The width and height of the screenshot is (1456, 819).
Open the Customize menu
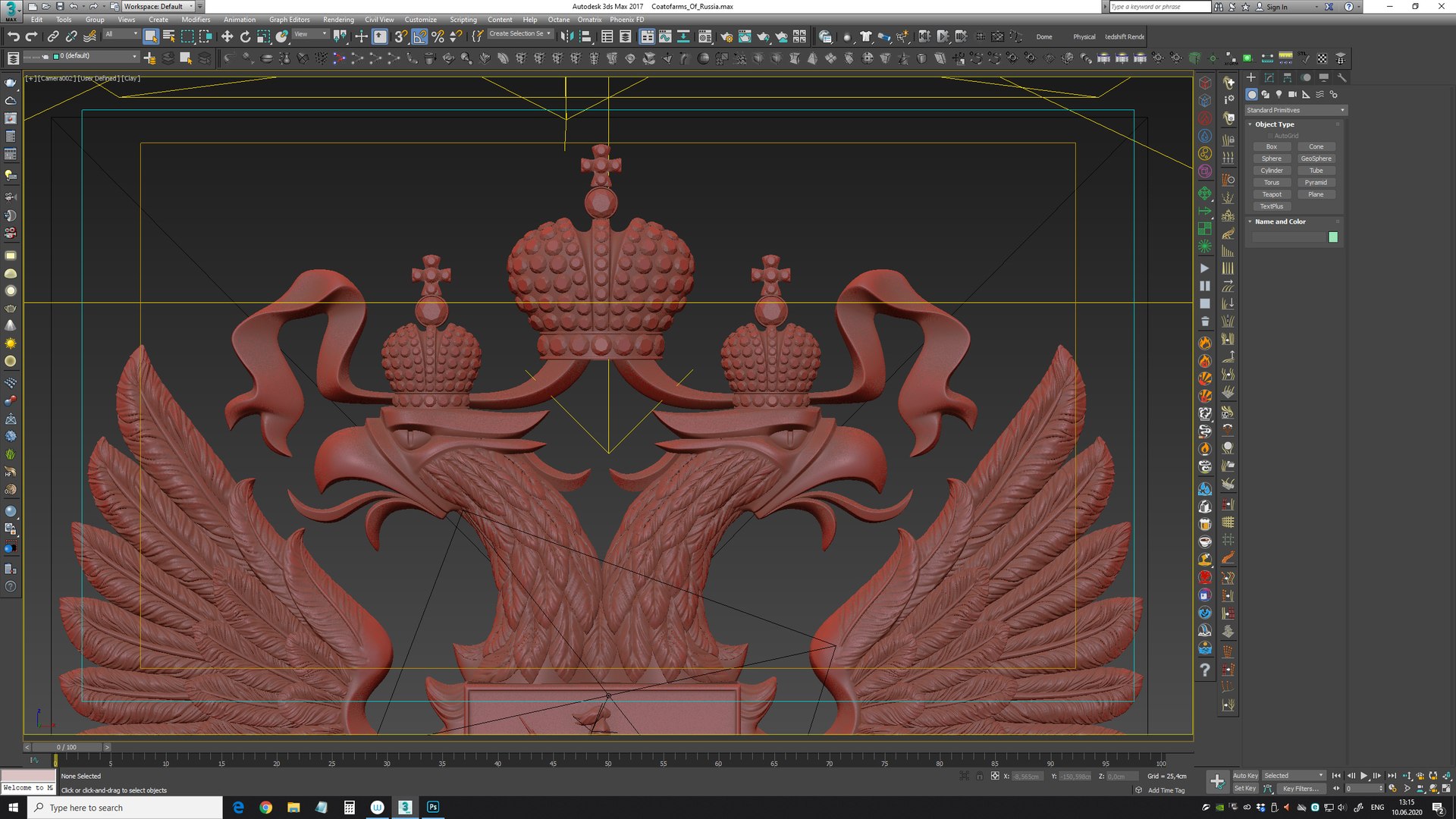(x=420, y=20)
